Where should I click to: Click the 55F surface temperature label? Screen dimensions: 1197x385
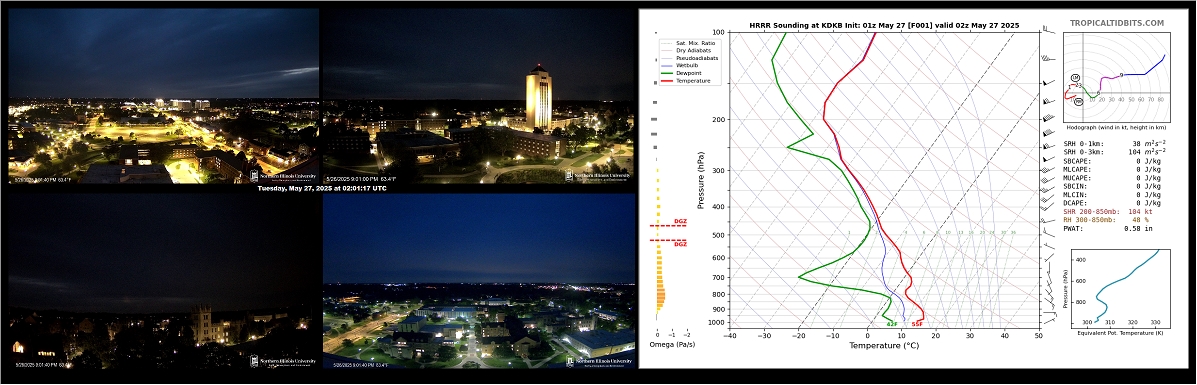(917, 324)
